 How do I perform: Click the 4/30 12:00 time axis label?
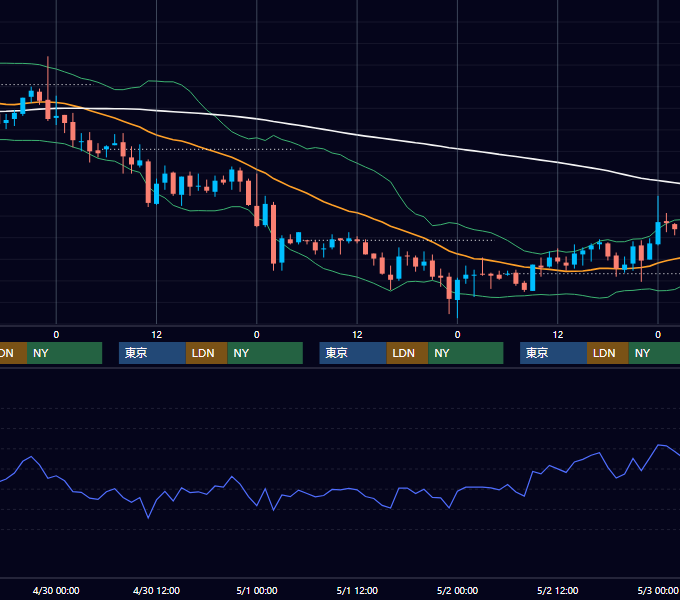156,590
